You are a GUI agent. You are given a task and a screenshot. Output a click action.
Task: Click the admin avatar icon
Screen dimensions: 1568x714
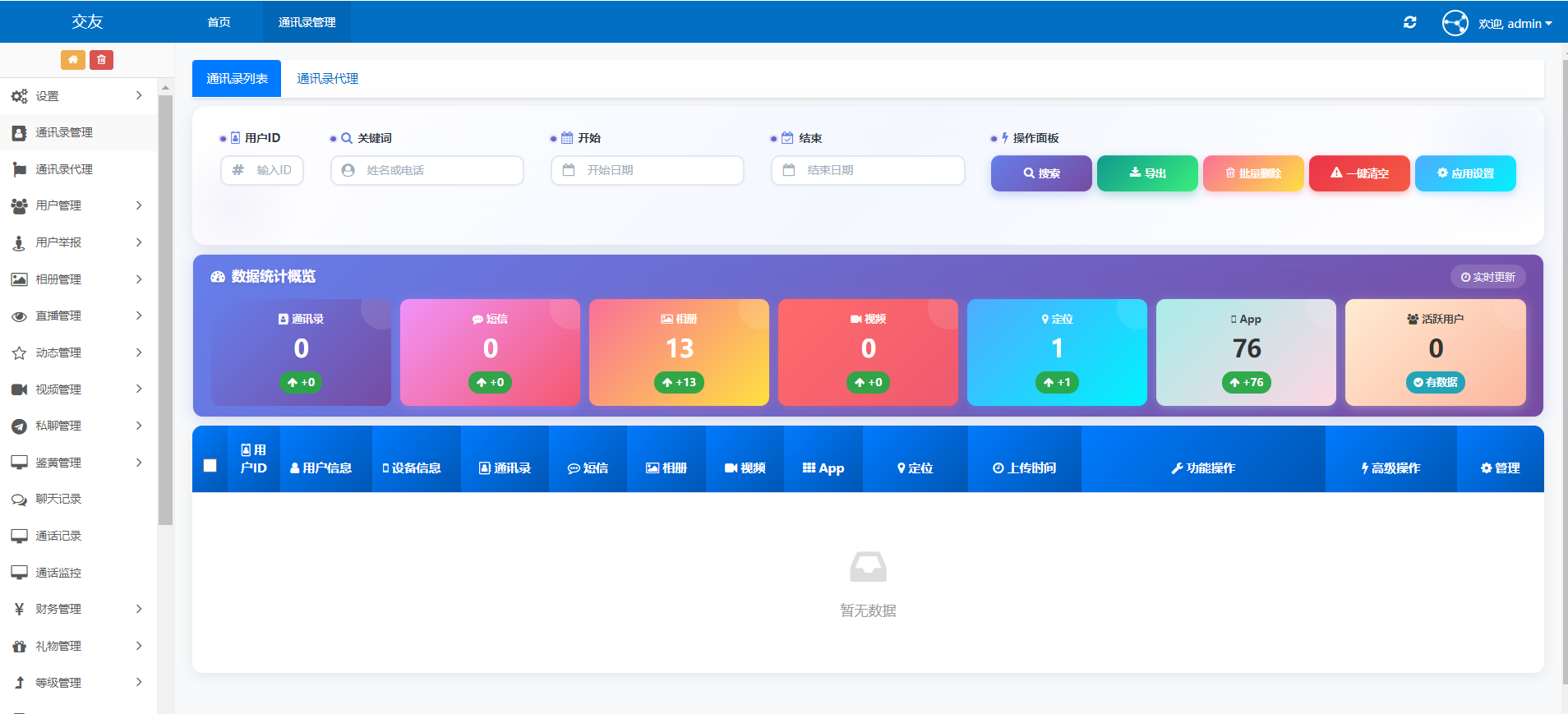click(1455, 23)
